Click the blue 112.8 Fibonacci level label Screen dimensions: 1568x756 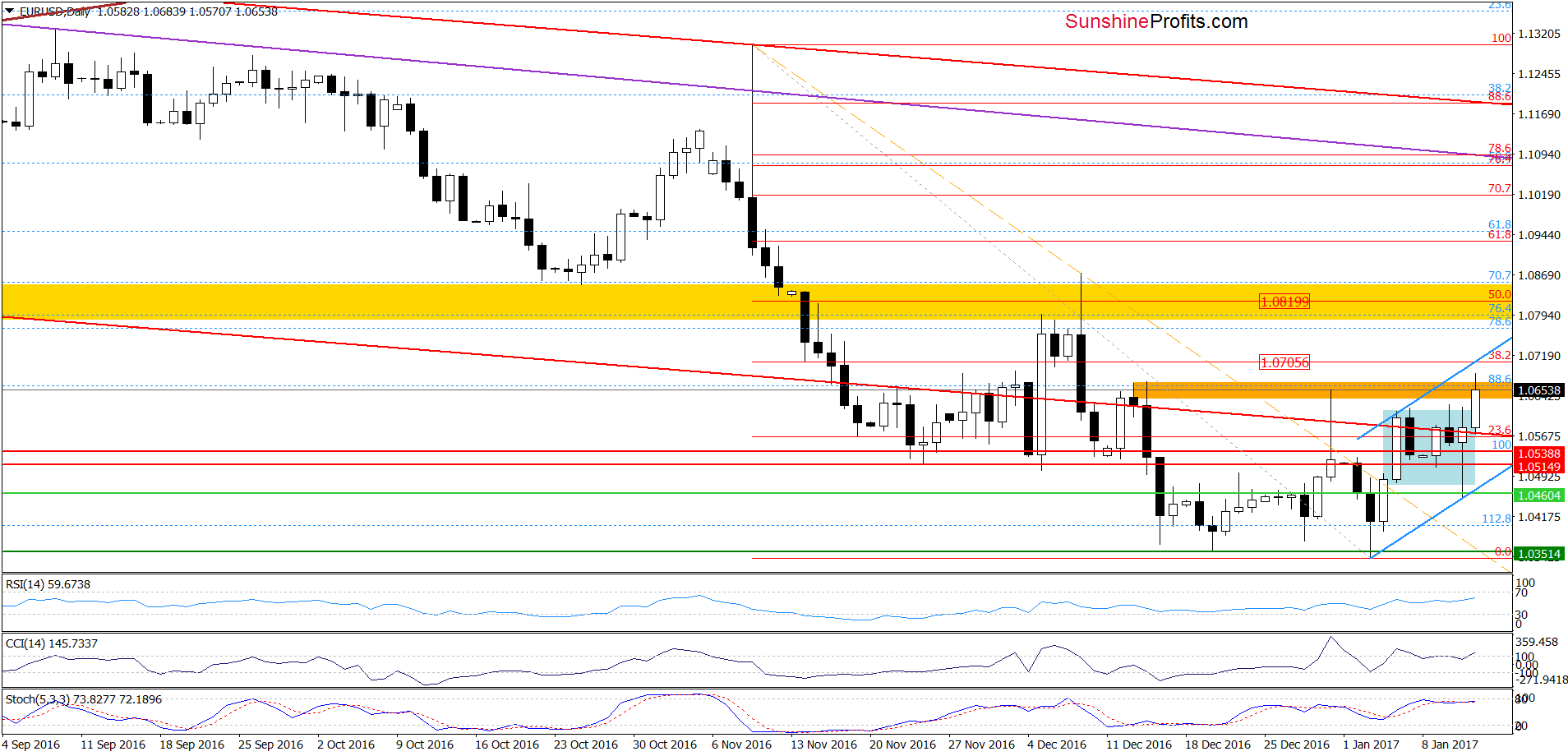1497,519
